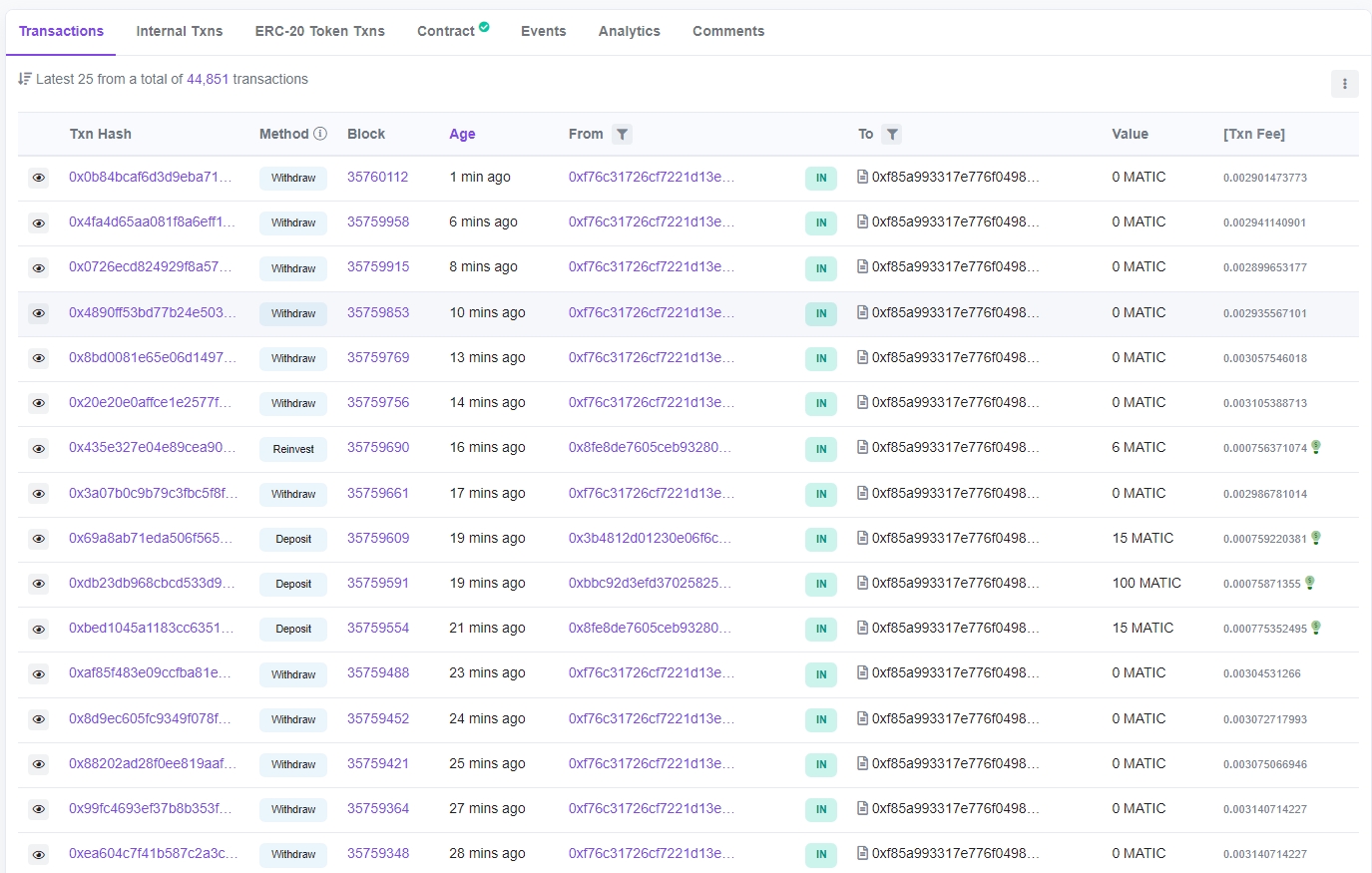Click Withdraw badge in block 35760112 row
This screenshot has width=1372, height=873.
(293, 178)
